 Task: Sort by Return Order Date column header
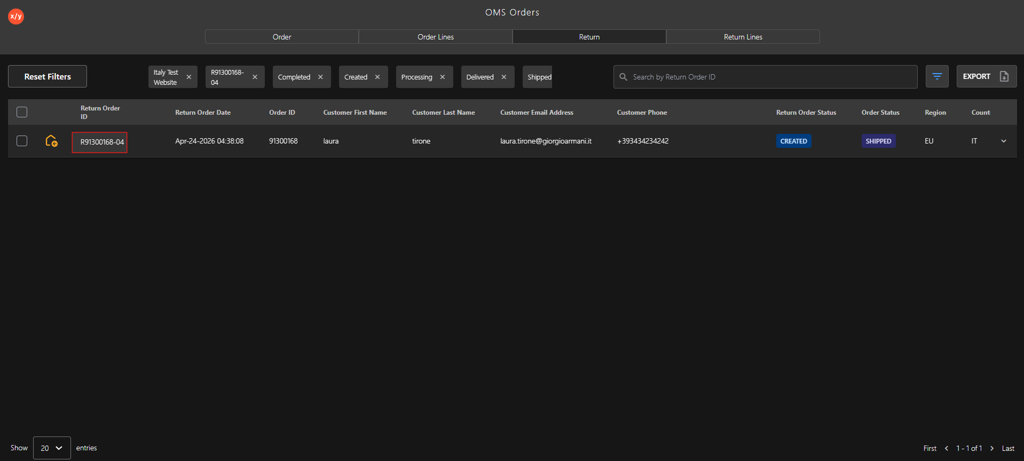[202, 112]
